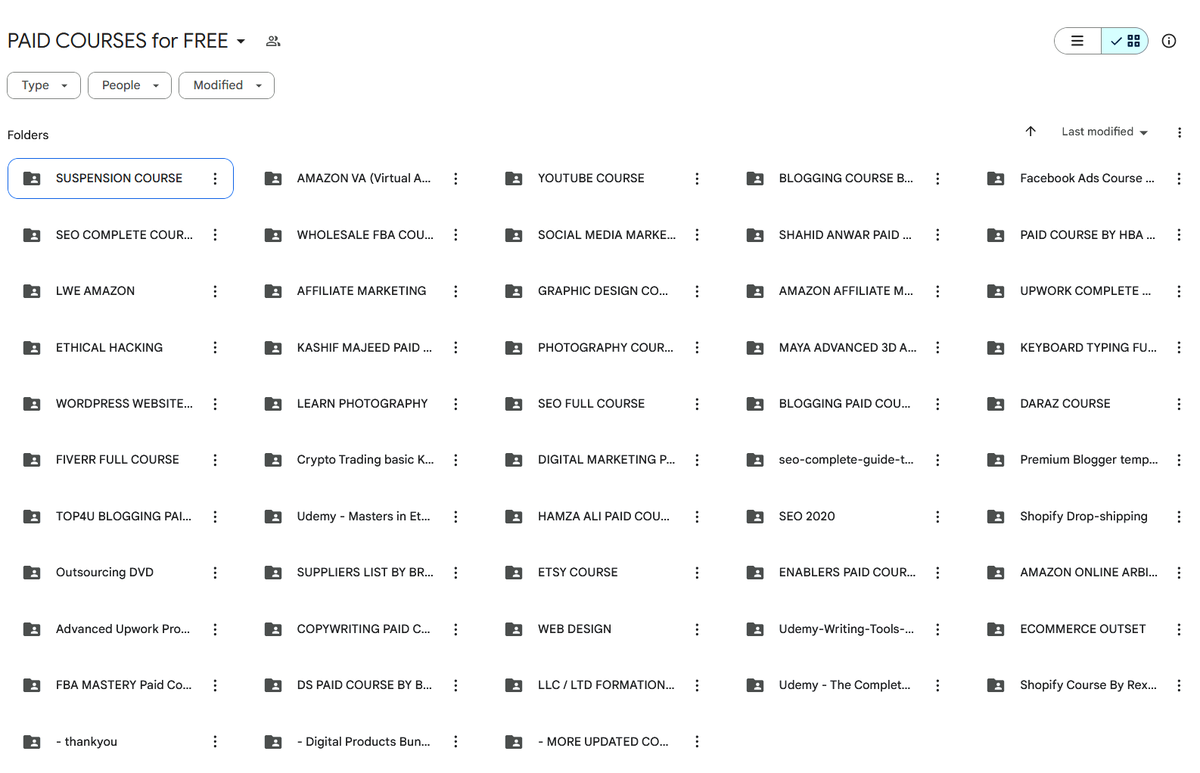Open more actions for SUSPENSION COURSE folder

tap(215, 179)
